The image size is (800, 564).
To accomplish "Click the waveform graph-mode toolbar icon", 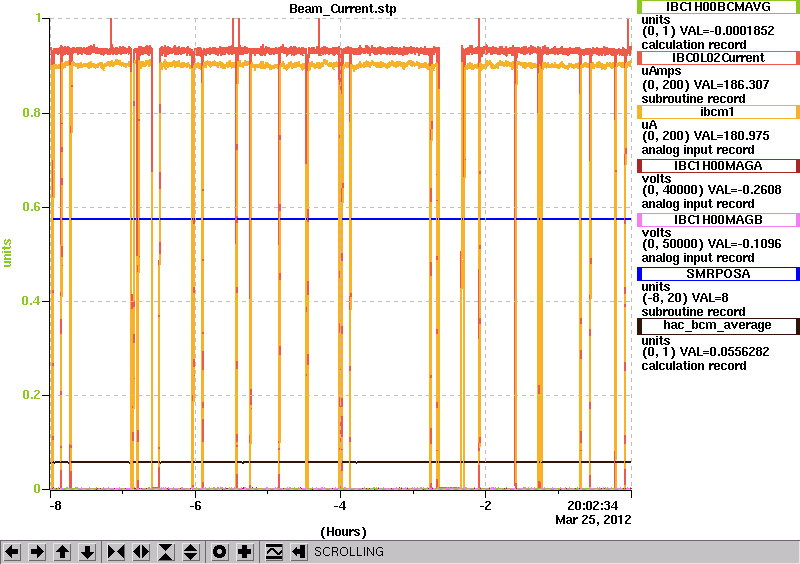I will (x=274, y=552).
